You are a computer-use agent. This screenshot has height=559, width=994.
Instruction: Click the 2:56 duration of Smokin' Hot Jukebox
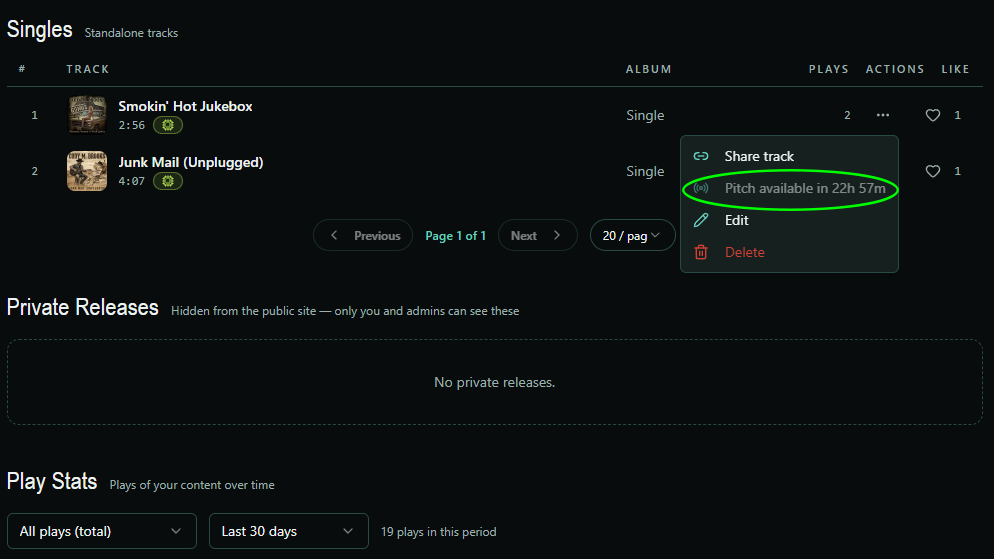click(132, 125)
